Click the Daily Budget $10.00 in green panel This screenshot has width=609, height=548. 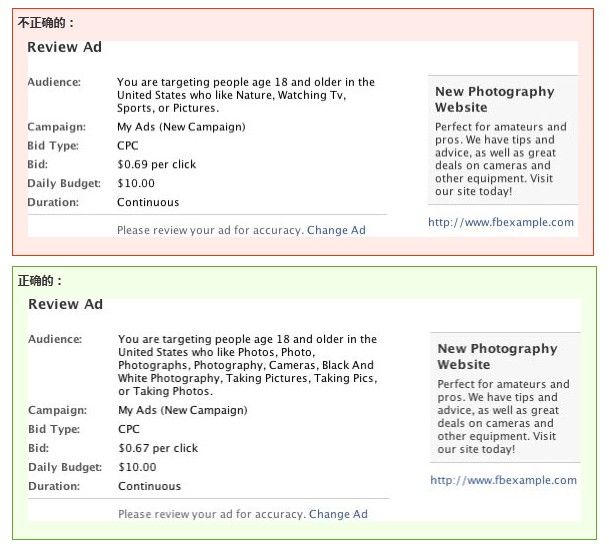click(x=137, y=467)
